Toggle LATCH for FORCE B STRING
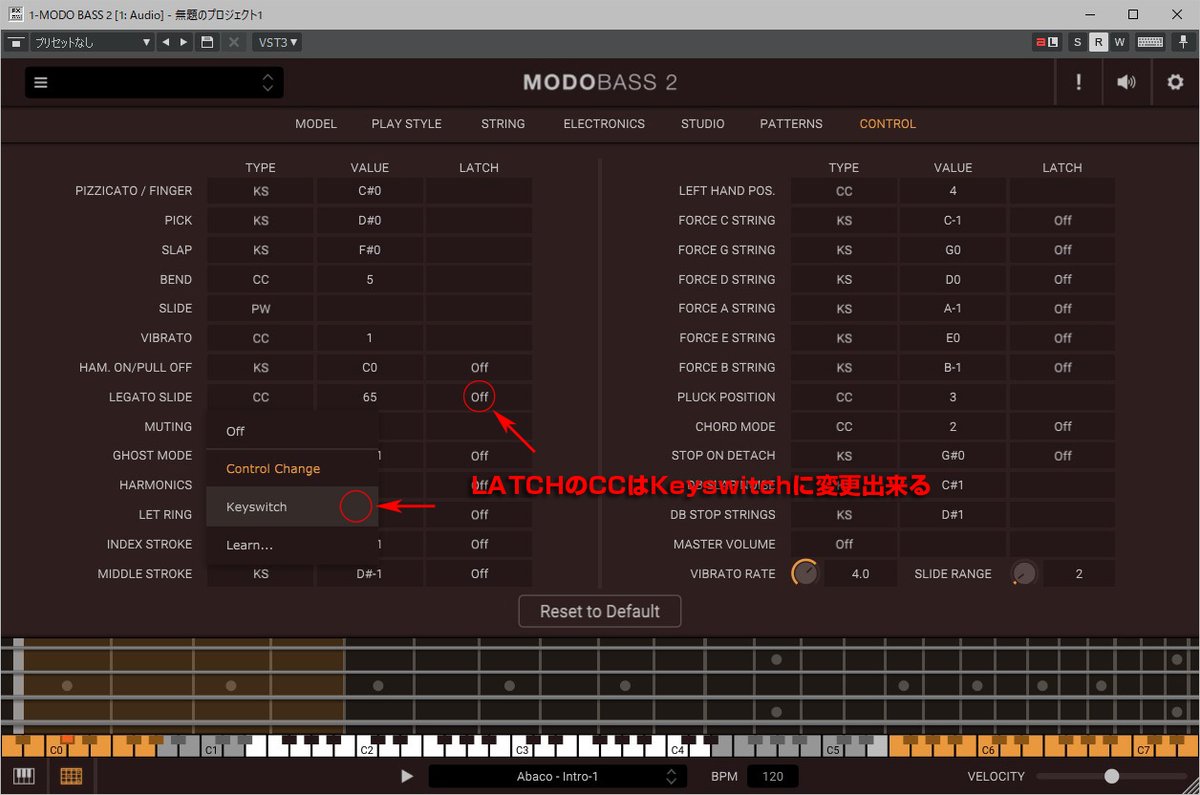The image size is (1200, 795). tap(1062, 368)
